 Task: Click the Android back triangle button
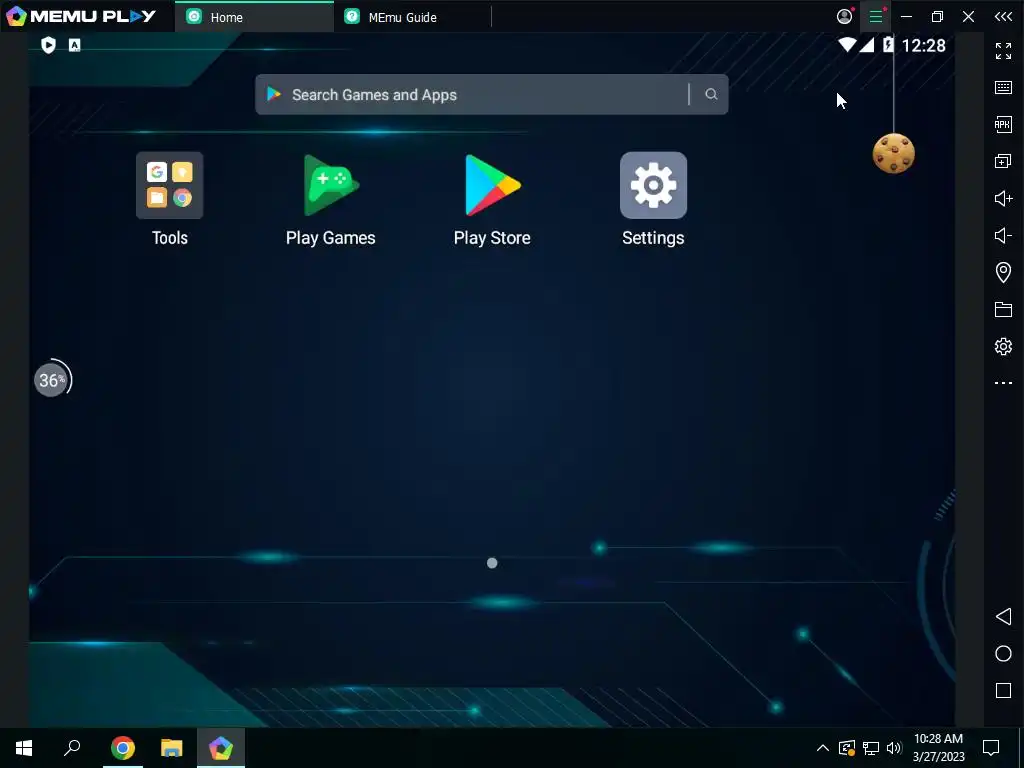(1003, 616)
